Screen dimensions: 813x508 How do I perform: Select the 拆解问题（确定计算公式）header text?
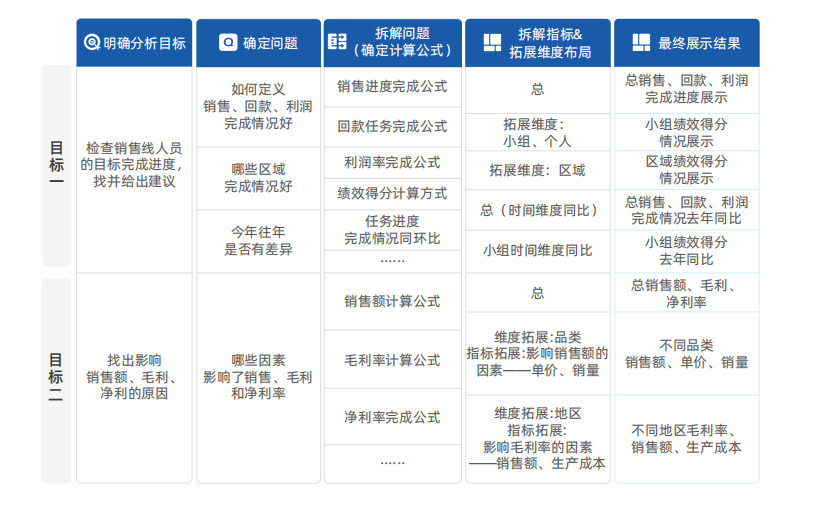[402, 42]
